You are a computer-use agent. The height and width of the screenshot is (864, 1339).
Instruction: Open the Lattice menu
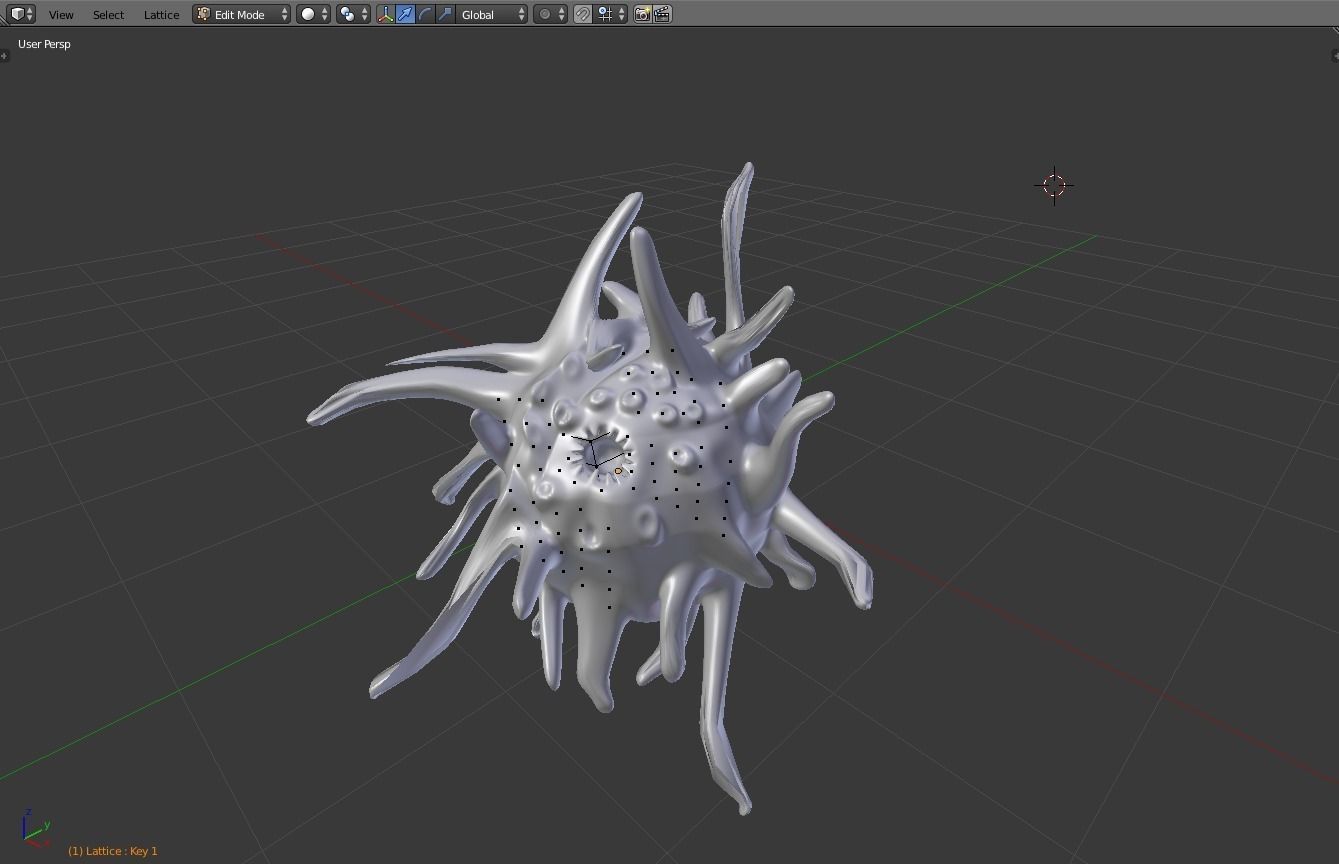161,15
